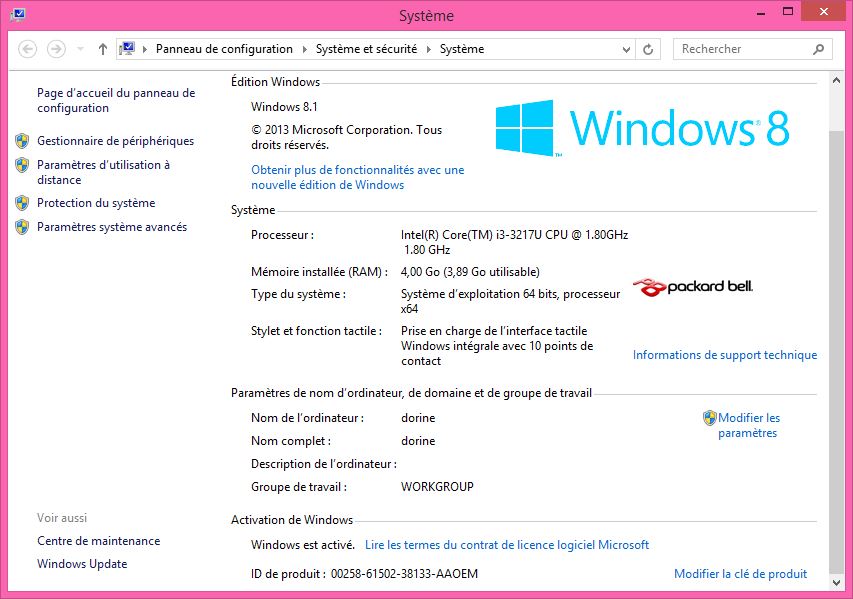This screenshot has width=853, height=599.
Task: Click the vertical scrollbar up arrow
Action: point(836,81)
